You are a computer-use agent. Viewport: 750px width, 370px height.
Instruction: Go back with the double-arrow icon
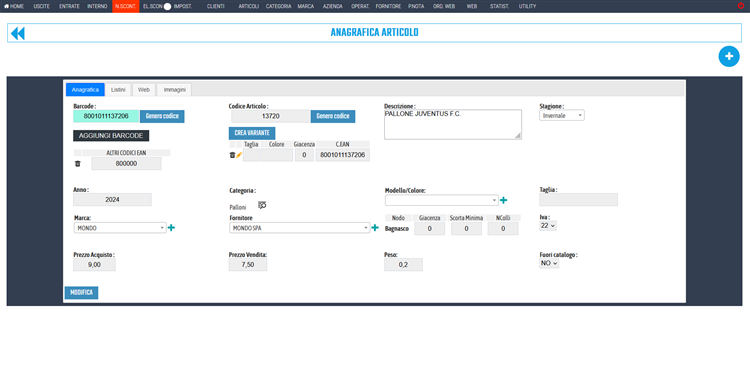(18, 33)
